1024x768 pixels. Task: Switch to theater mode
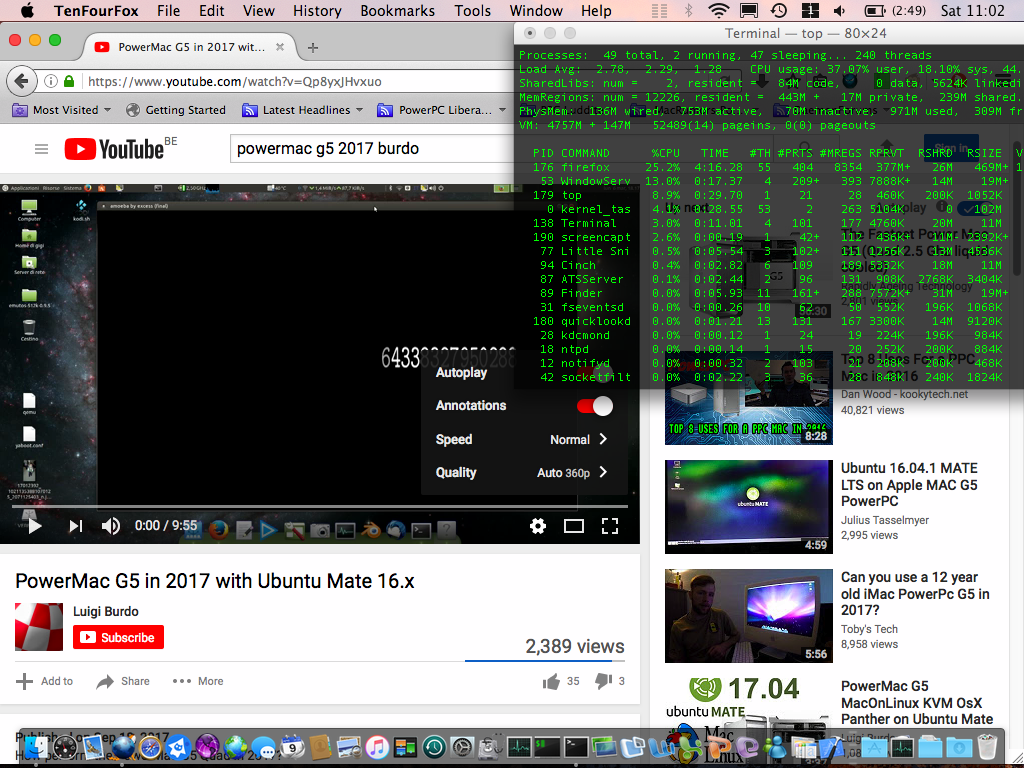[573, 526]
